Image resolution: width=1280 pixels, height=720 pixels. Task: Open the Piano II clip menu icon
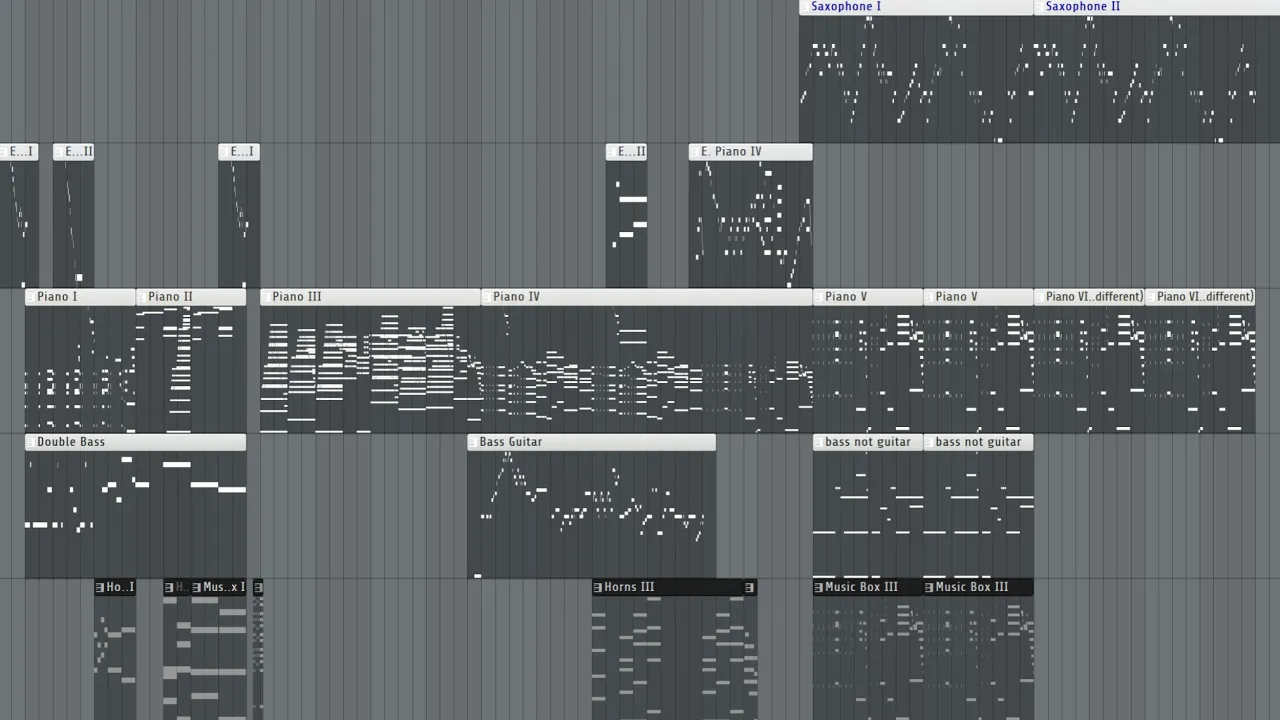142,297
